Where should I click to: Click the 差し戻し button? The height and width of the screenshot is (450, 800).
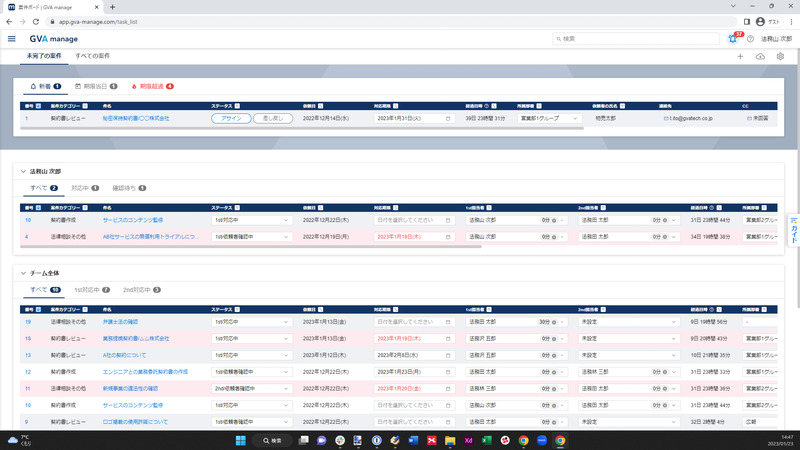[271, 118]
